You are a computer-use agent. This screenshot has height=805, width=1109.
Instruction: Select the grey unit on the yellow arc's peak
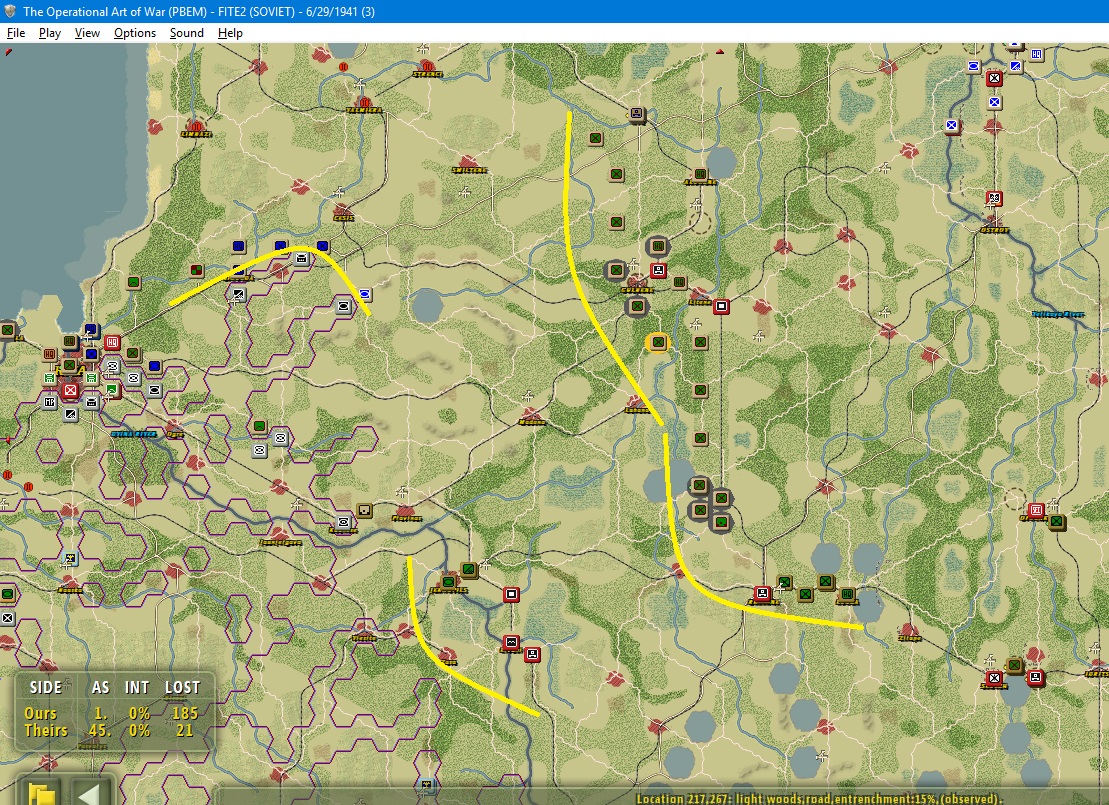coord(301,258)
